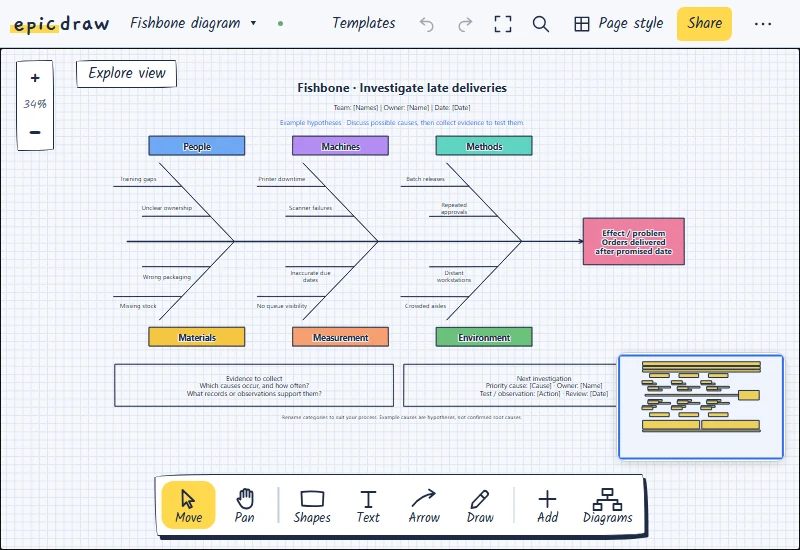This screenshot has width=800, height=550.
Task: Select the Arrow tool
Action: click(424, 505)
